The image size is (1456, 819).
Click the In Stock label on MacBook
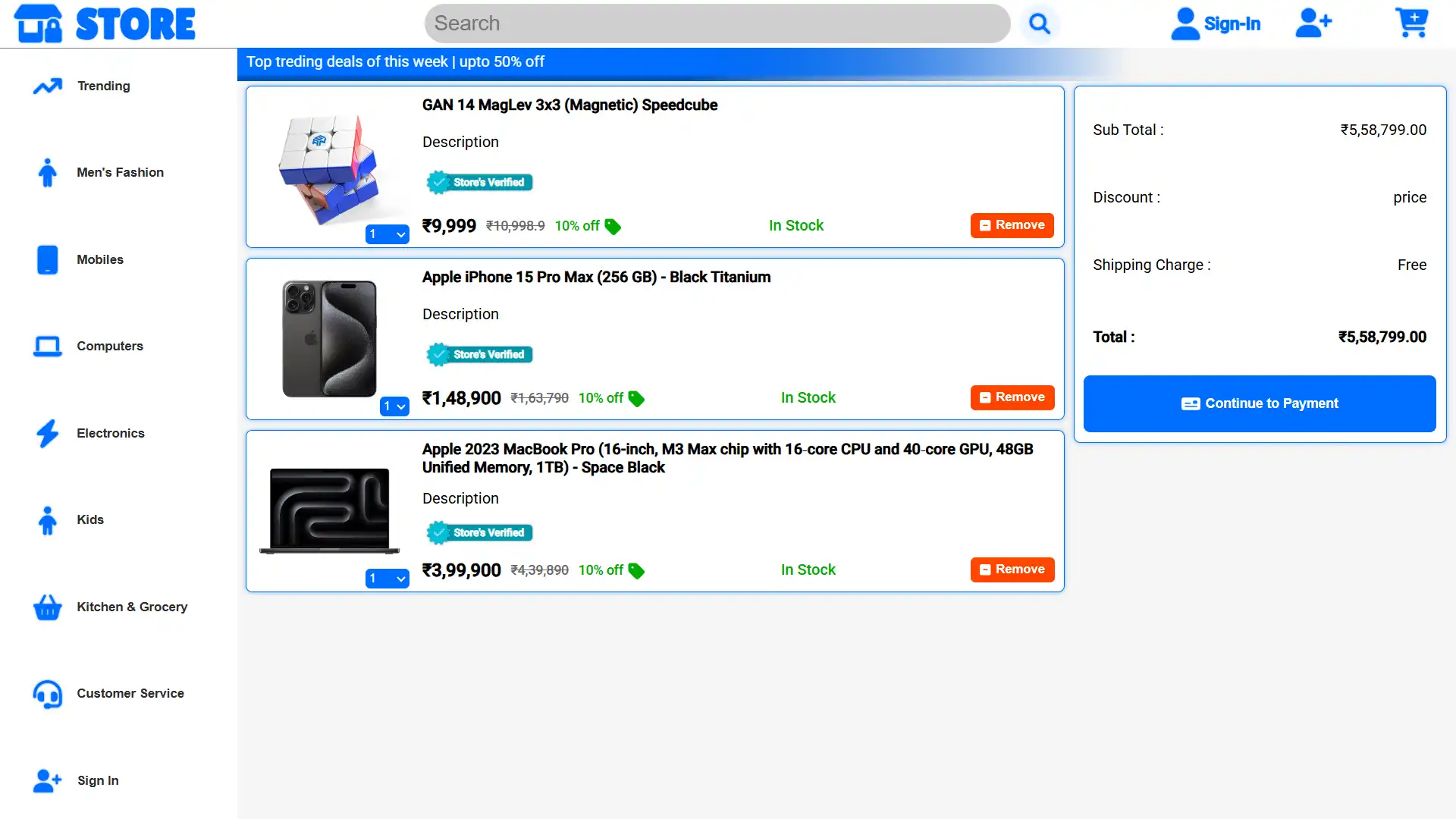coord(808,570)
